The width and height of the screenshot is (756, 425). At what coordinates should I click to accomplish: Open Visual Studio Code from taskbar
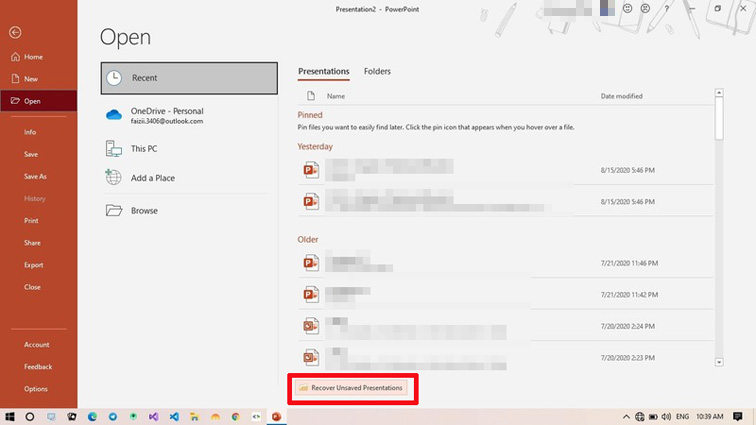pos(174,416)
